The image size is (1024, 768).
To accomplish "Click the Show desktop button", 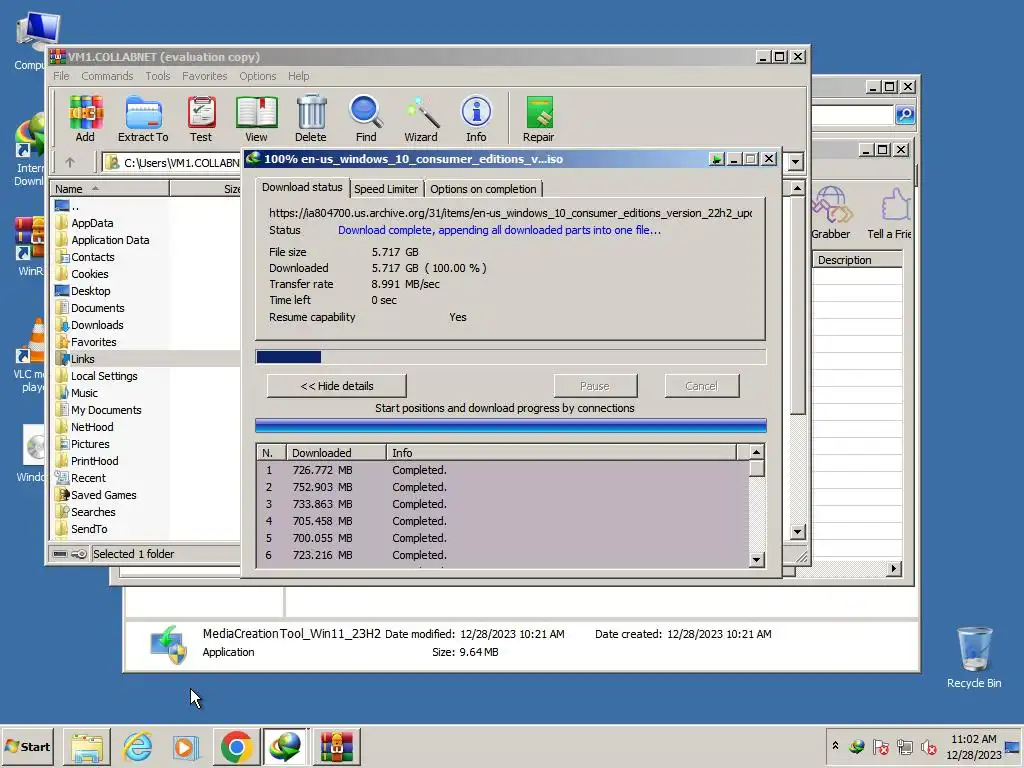I will (x=1013, y=746).
